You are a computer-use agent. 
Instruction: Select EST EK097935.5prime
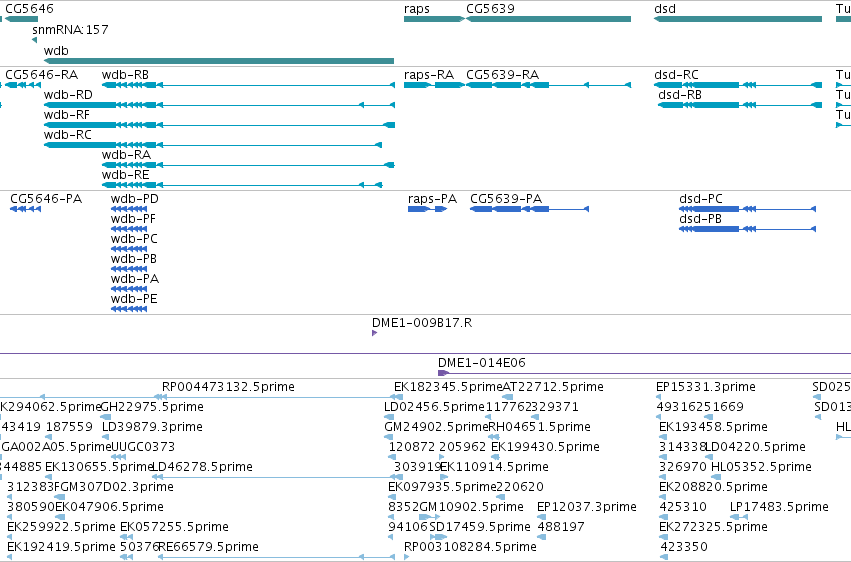pyautogui.click(x=442, y=487)
